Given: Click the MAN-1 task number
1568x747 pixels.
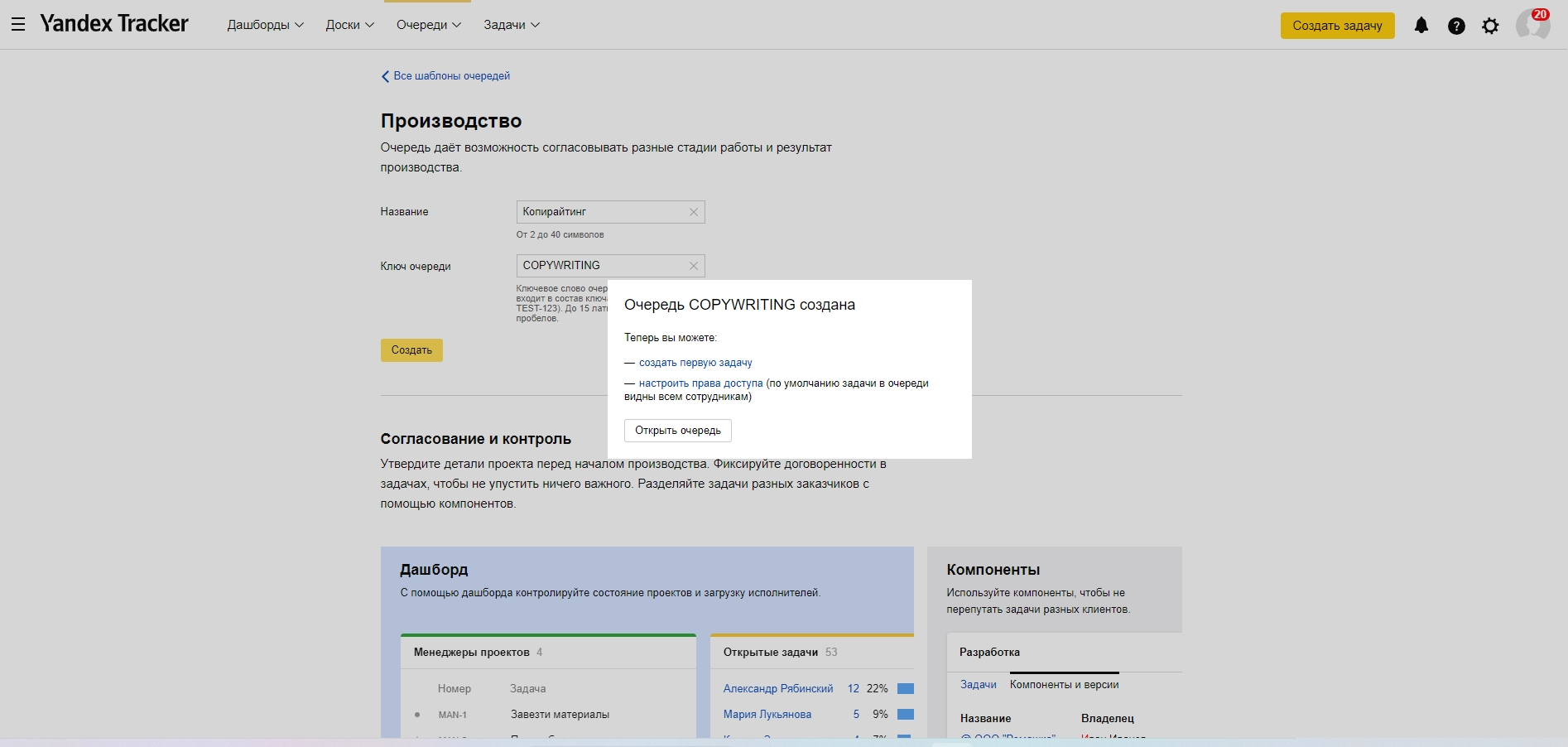Looking at the screenshot, I should pos(453,715).
